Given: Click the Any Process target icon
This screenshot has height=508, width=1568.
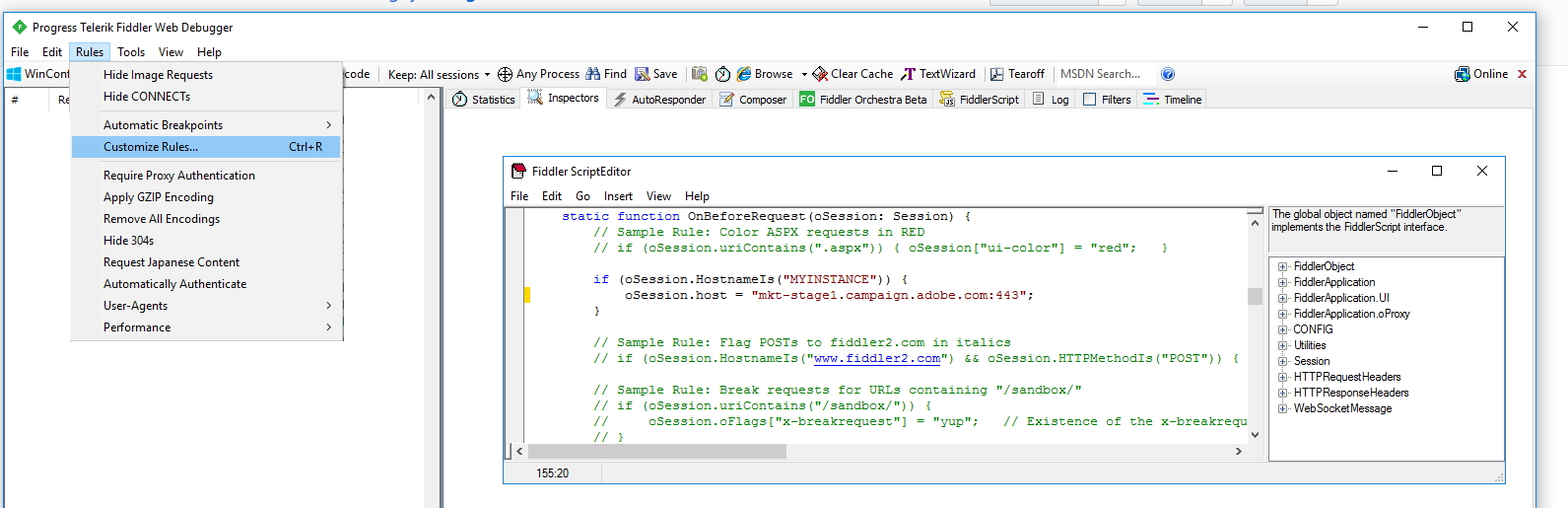Looking at the screenshot, I should point(505,74).
